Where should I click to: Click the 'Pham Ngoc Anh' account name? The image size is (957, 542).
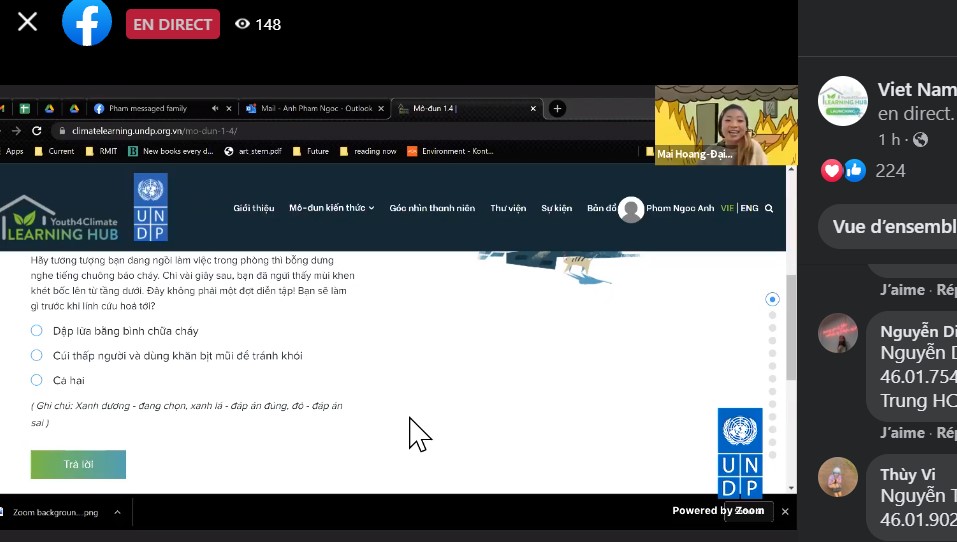point(680,208)
